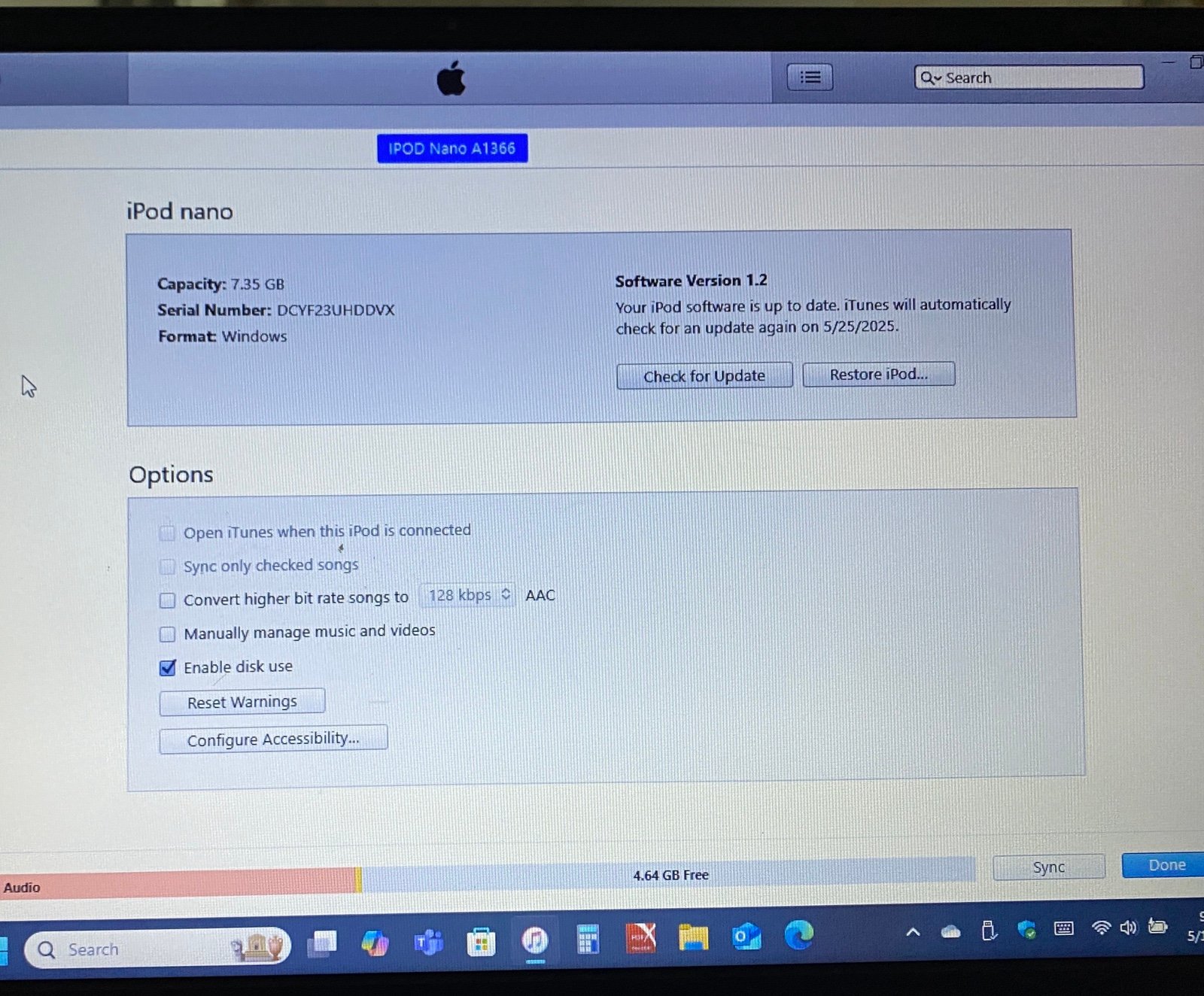Focus the iTunes Search input field
Viewport: 1204px width, 996px height.
point(1029,77)
